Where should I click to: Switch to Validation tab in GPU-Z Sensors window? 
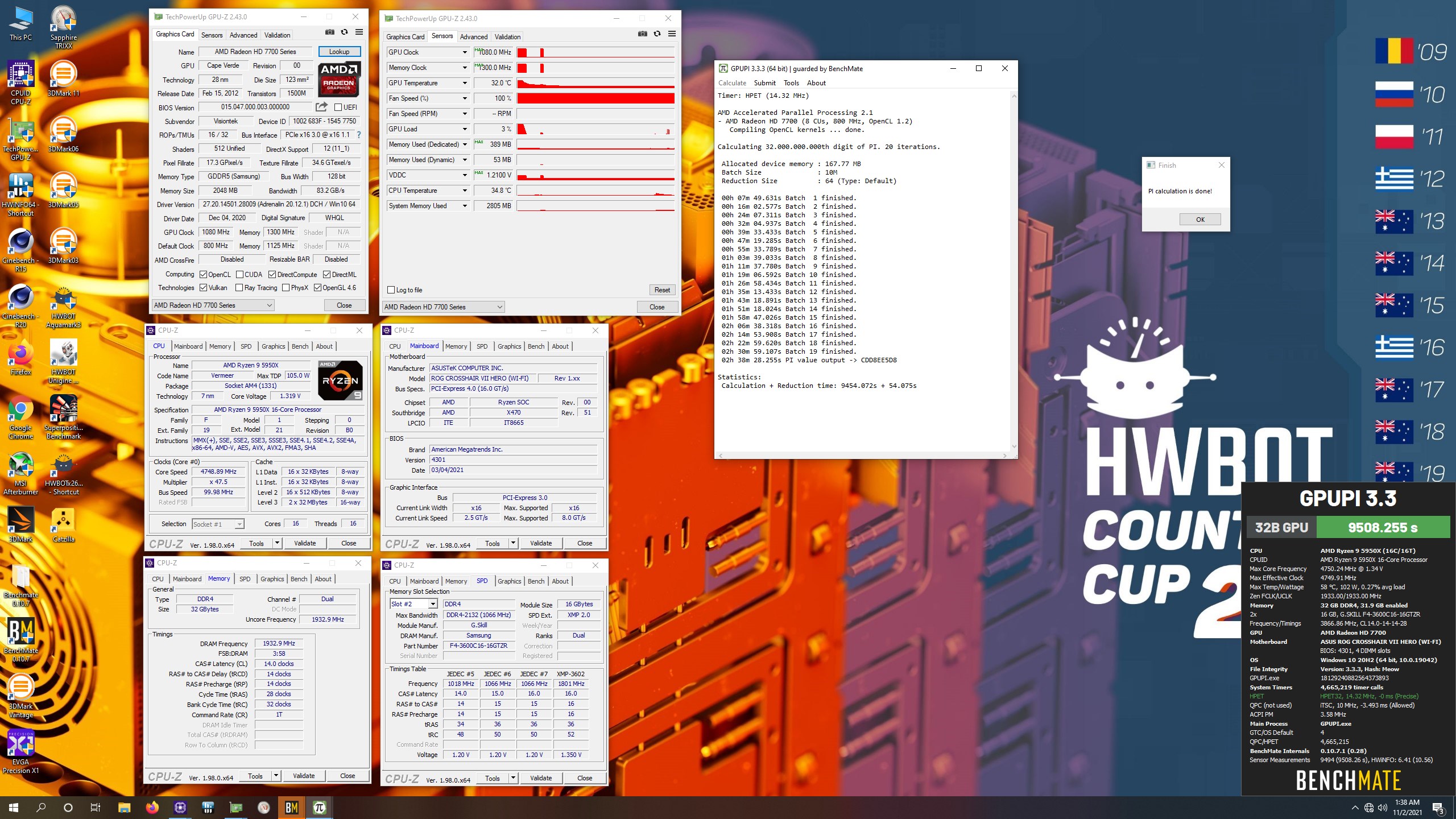[x=507, y=37]
